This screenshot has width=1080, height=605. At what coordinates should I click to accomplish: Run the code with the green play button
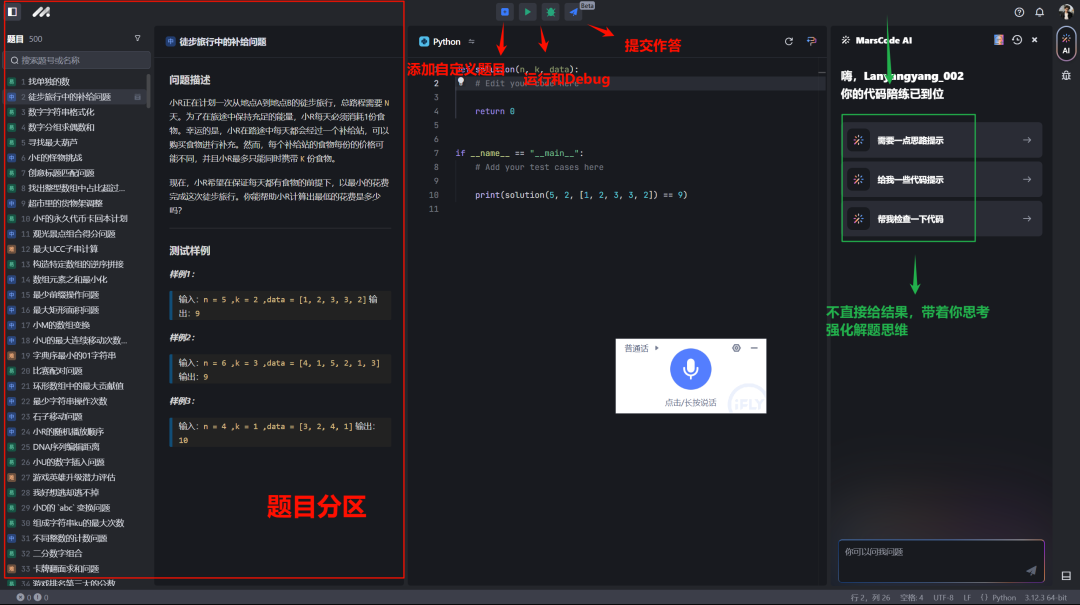pyautogui.click(x=528, y=12)
